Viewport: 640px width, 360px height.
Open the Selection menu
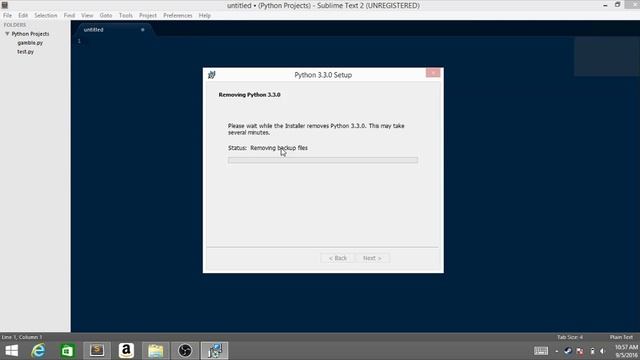tap(46, 16)
